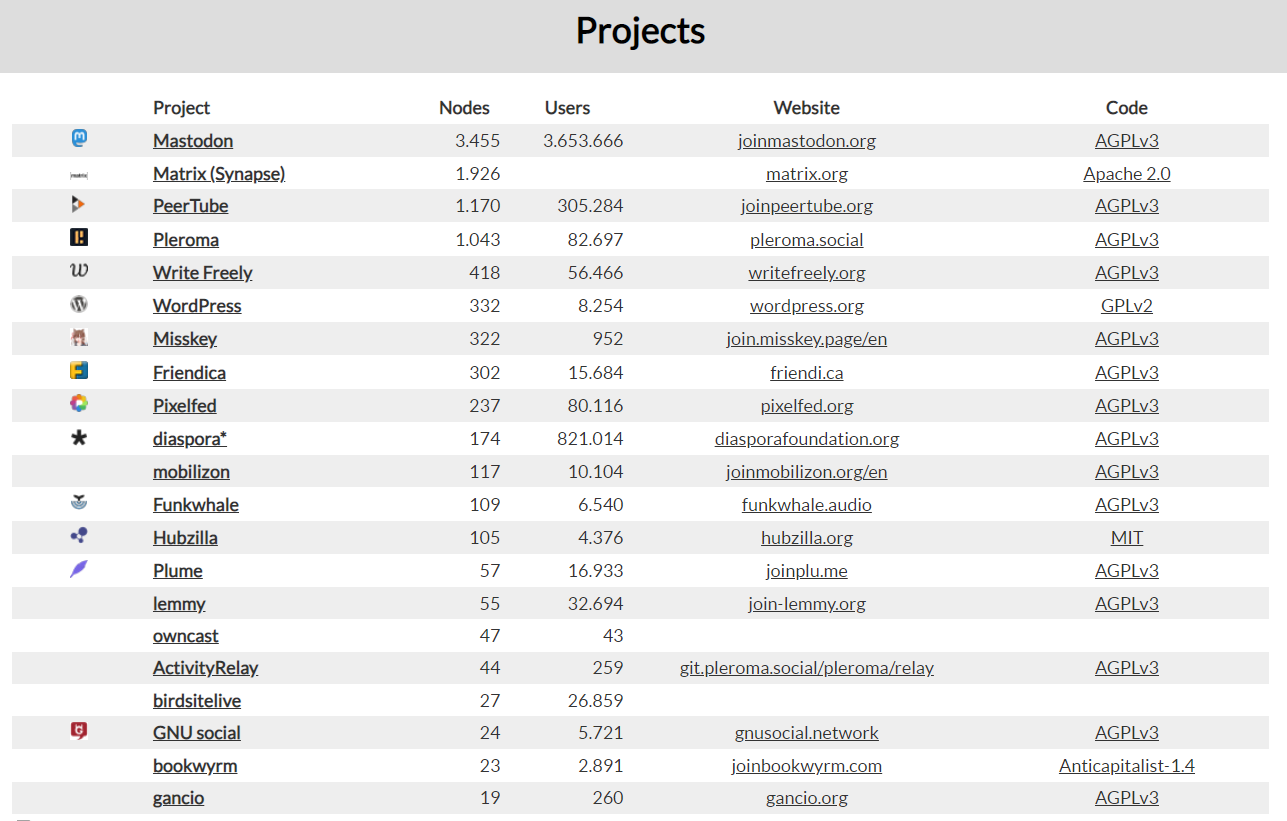This screenshot has height=821, width=1287.
Task: Open the mobilizon project link
Action: pos(191,472)
